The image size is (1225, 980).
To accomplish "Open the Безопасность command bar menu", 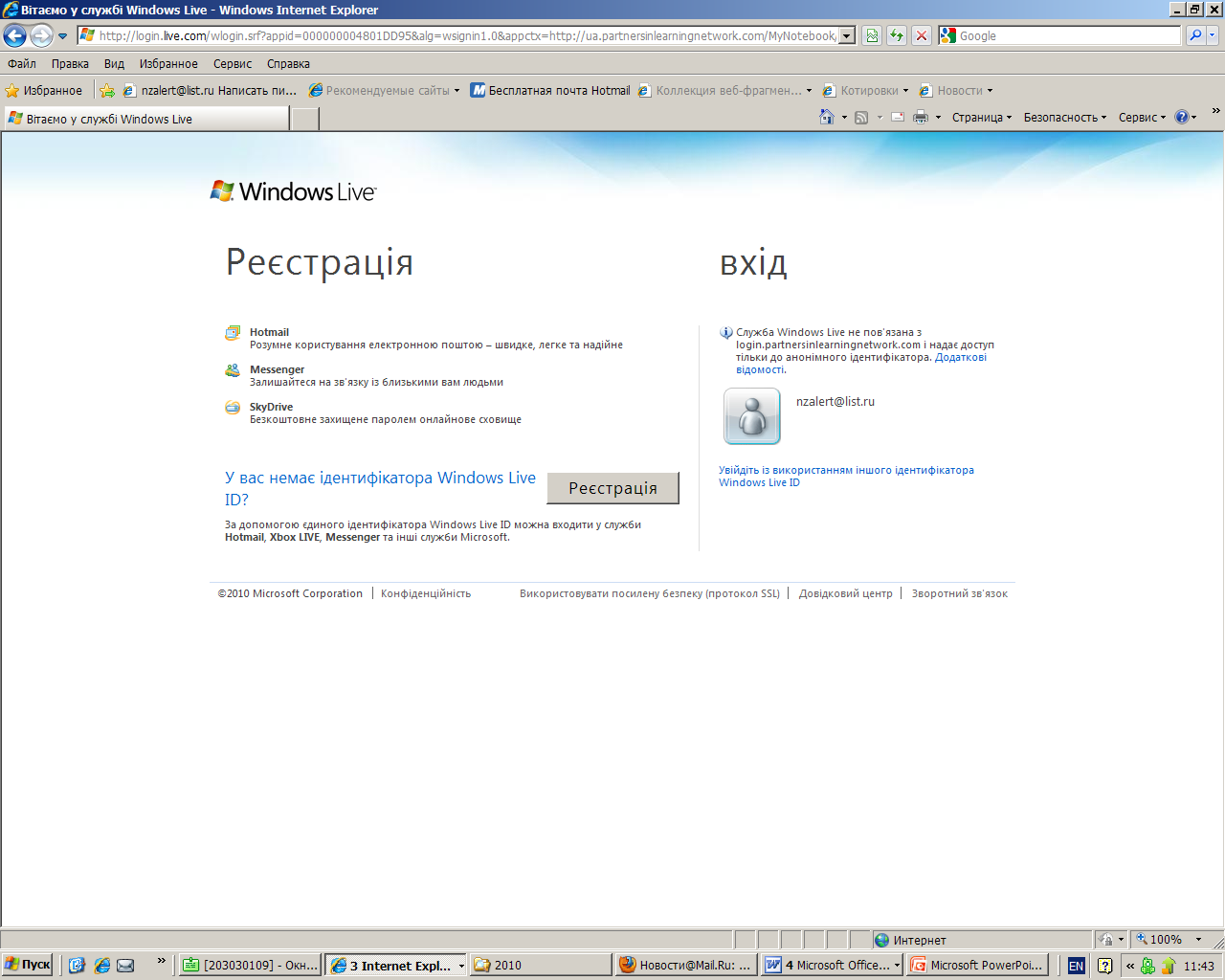I will point(1064,117).
